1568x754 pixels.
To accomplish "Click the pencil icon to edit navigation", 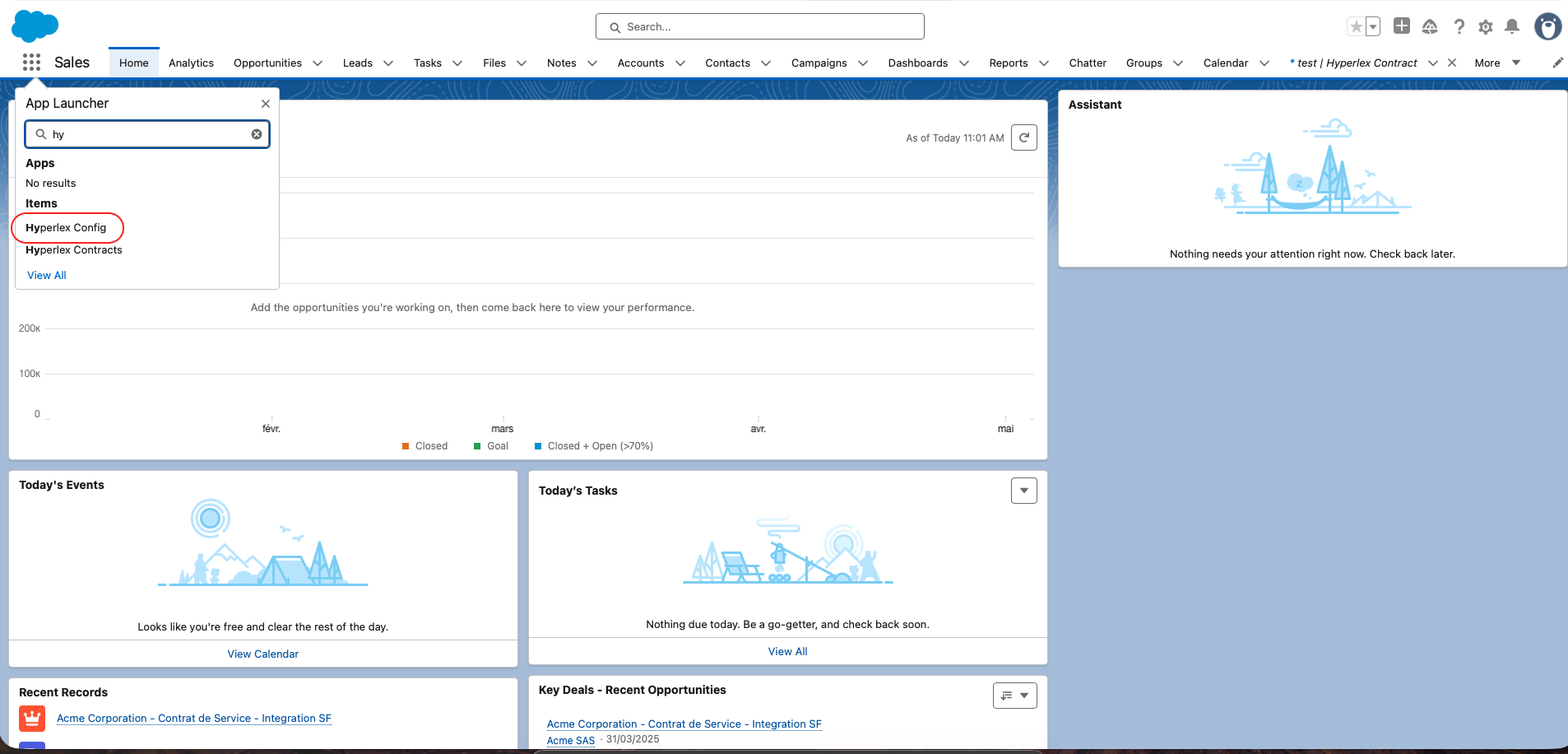I will point(1557,63).
